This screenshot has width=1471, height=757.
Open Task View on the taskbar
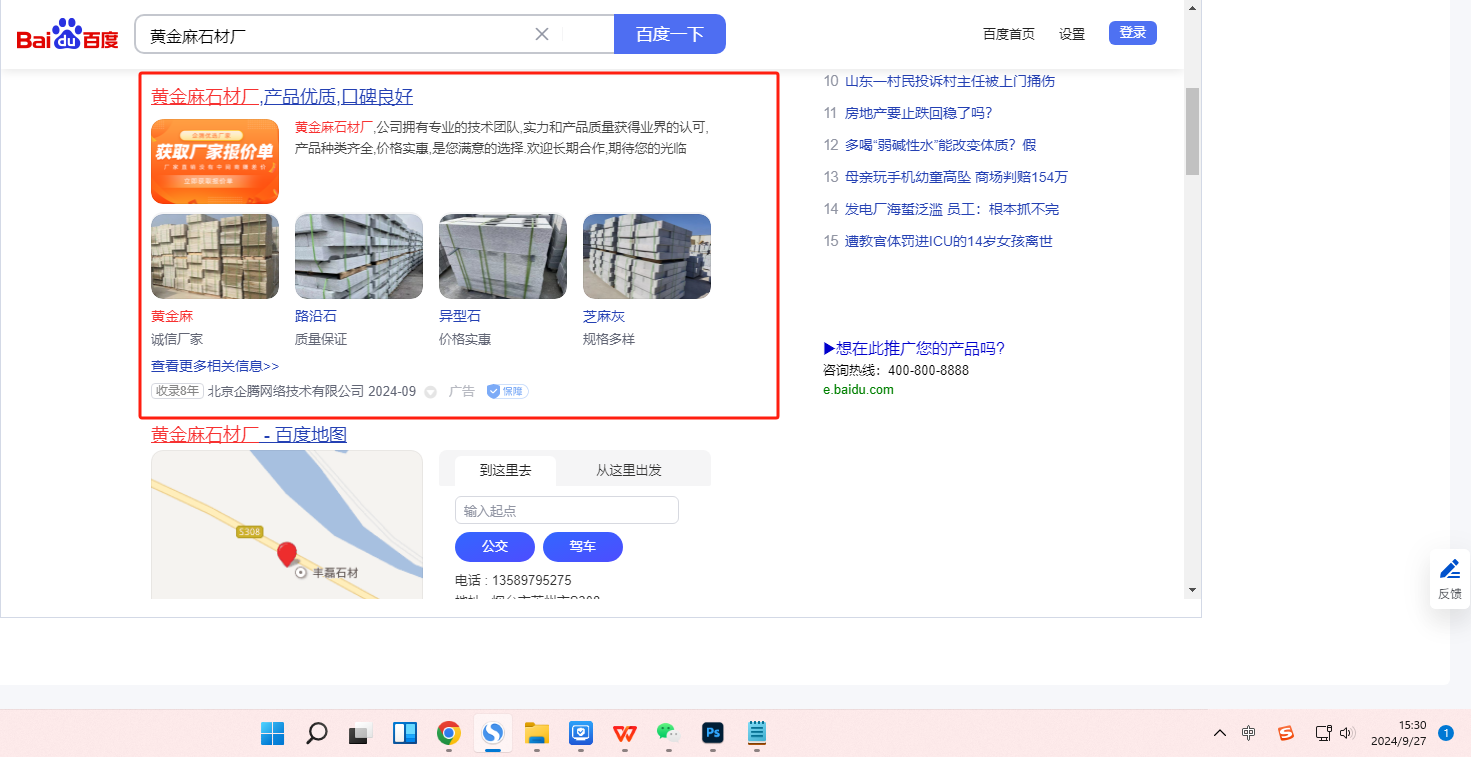click(x=360, y=734)
